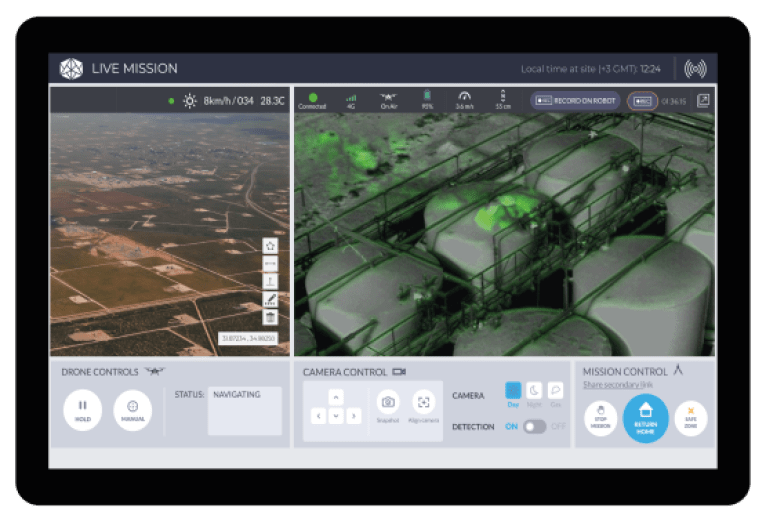The width and height of the screenshot is (766, 522).
Task: Select the Day camera mode
Action: tap(513, 391)
